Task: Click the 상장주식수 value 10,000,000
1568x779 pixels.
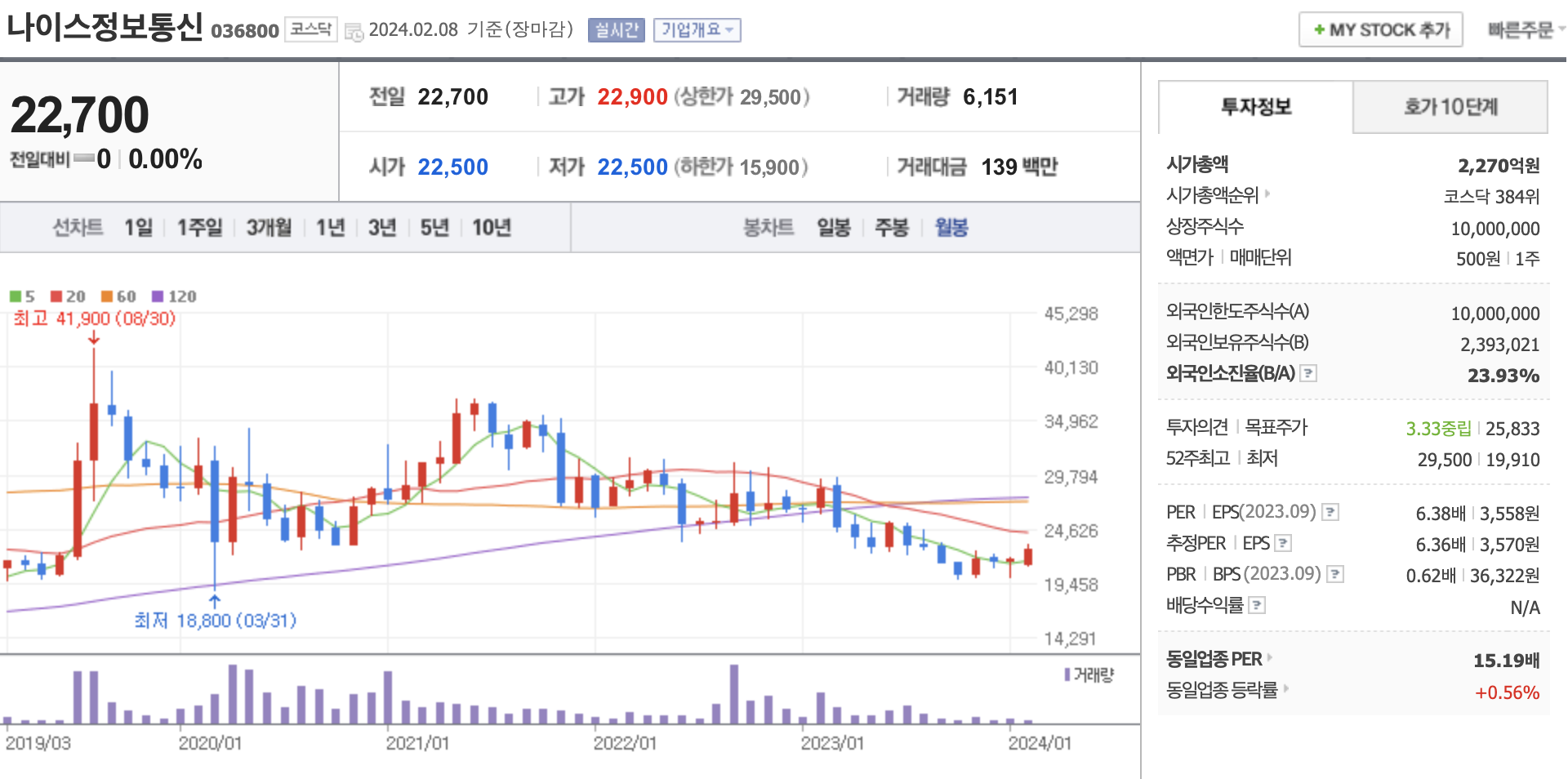Action: point(1495,229)
